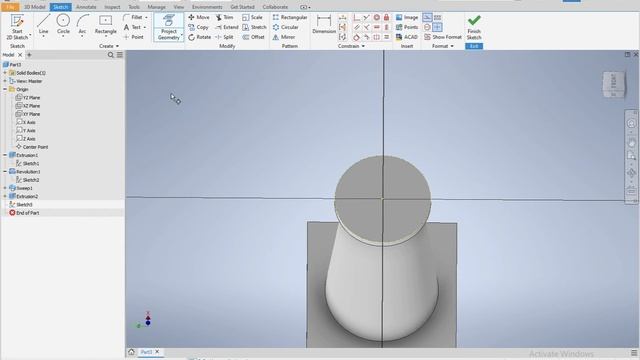Screen dimensions: 640x360
Task: Start a Circular pattern
Action: click(x=285, y=27)
